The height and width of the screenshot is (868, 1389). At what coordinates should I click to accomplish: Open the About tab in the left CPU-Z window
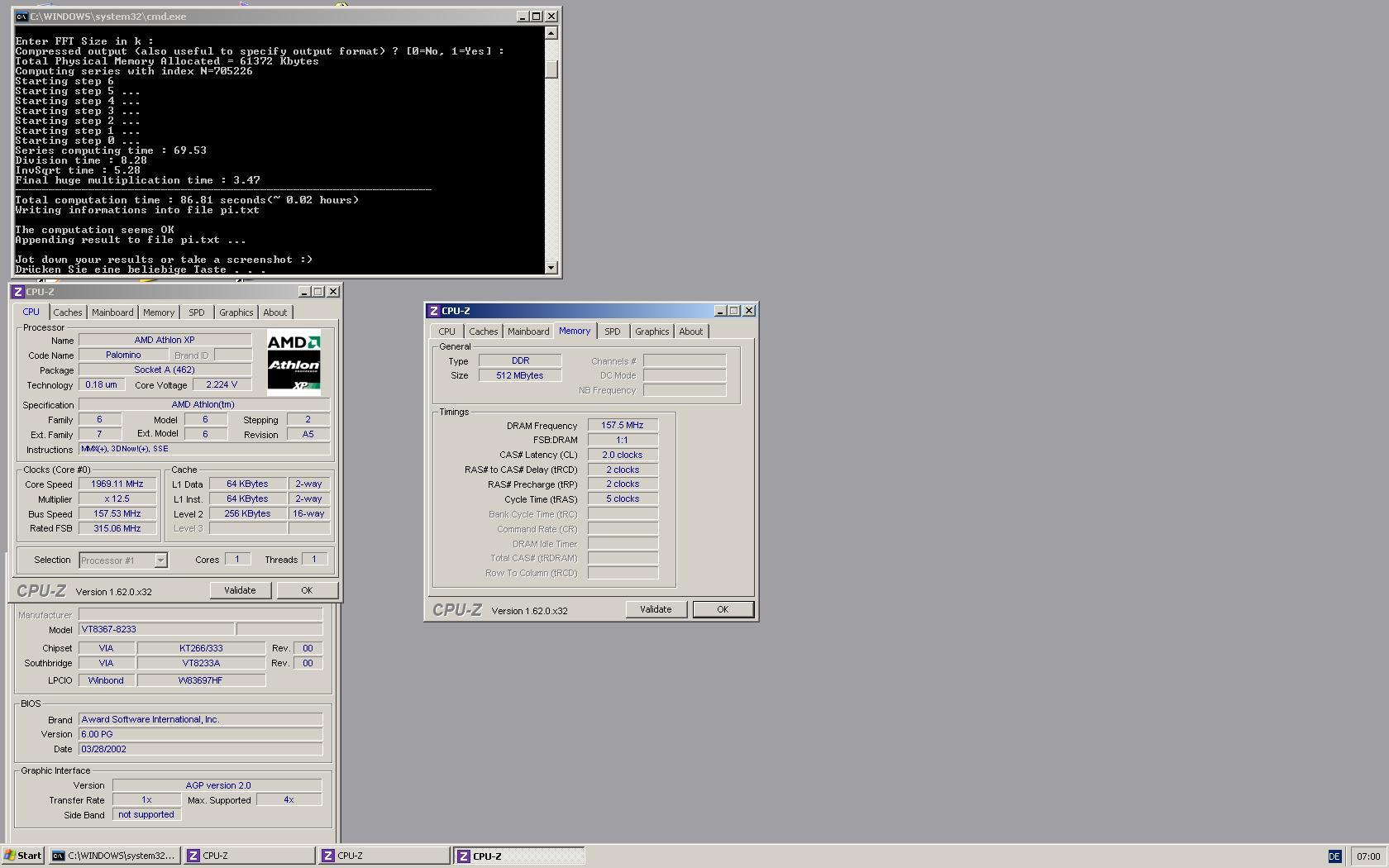pyautogui.click(x=275, y=312)
